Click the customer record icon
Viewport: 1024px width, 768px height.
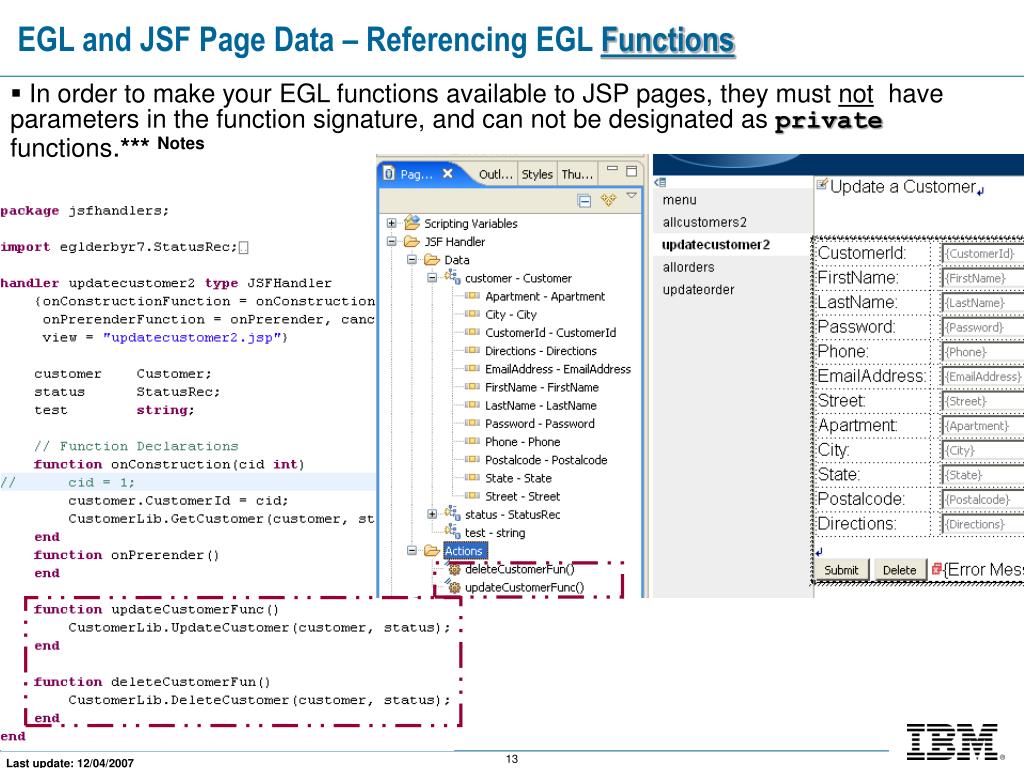[x=452, y=278]
